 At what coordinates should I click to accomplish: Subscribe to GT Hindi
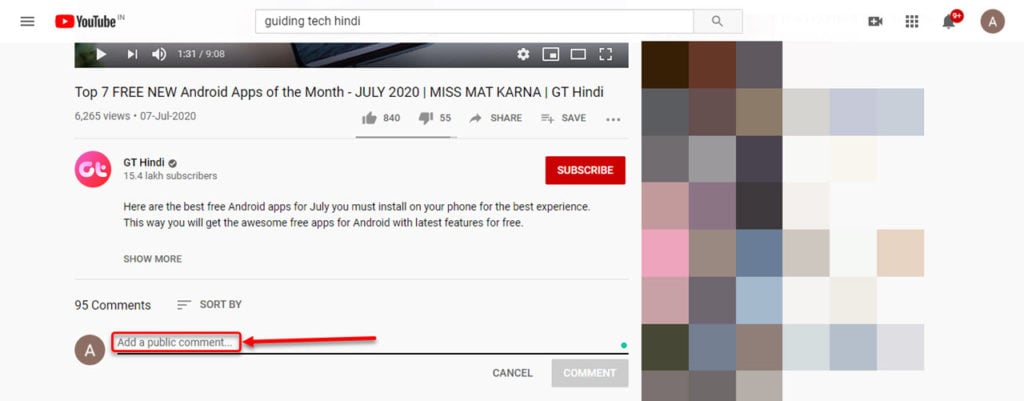point(585,170)
